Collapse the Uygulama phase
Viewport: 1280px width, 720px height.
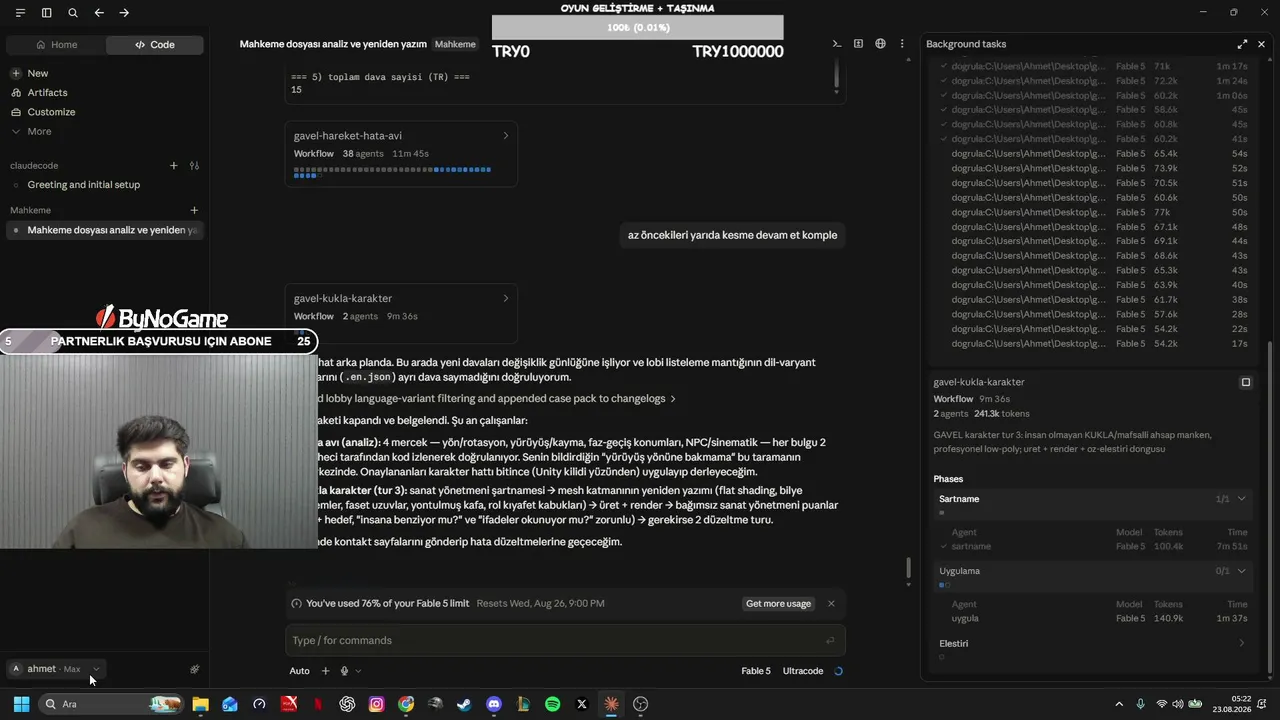1241,571
